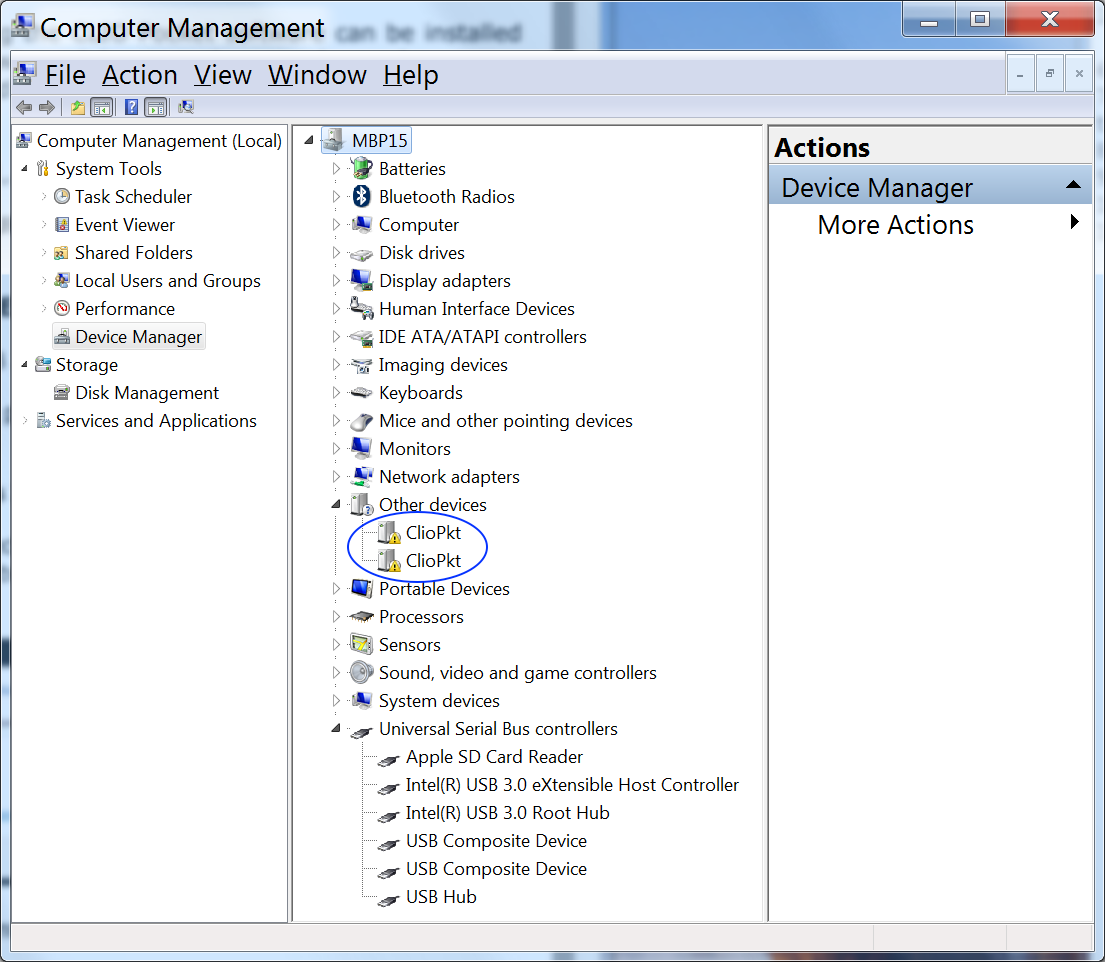The width and height of the screenshot is (1105, 962).
Task: Click the Scan for hardware changes icon
Action: tap(186, 107)
